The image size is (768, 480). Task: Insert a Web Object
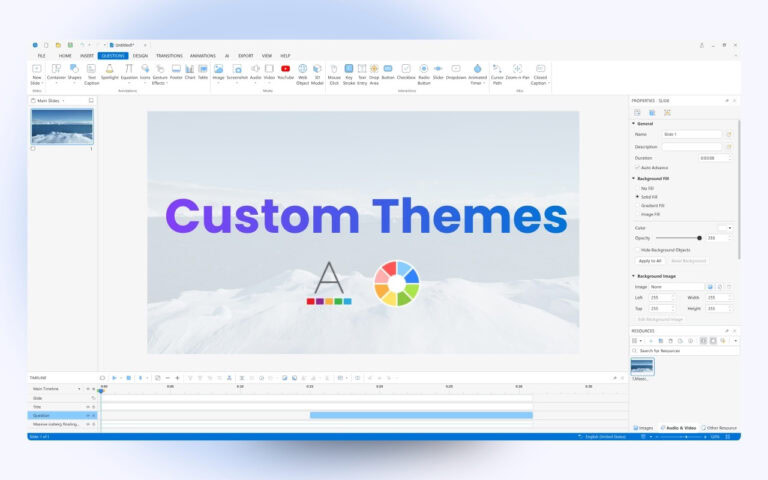303,74
